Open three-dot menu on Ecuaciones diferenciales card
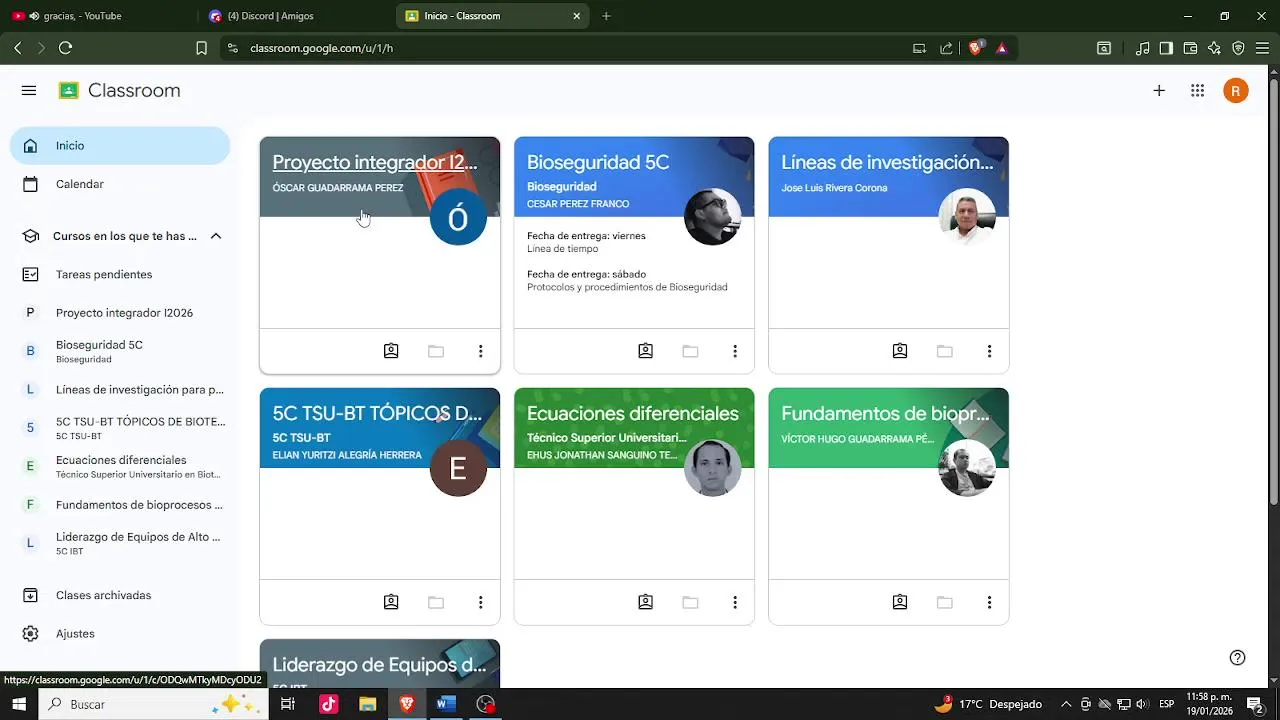Viewport: 1280px width, 720px height. point(735,602)
